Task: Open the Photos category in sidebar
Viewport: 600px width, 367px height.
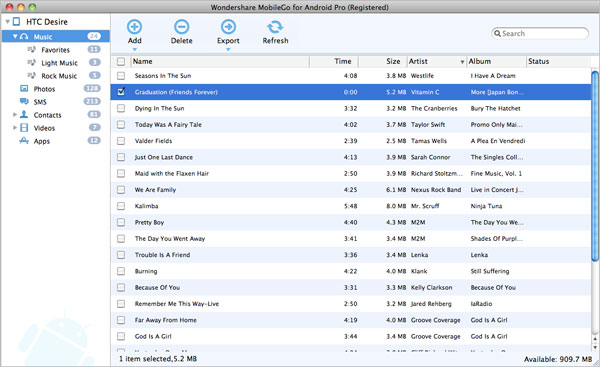Action: point(44,89)
